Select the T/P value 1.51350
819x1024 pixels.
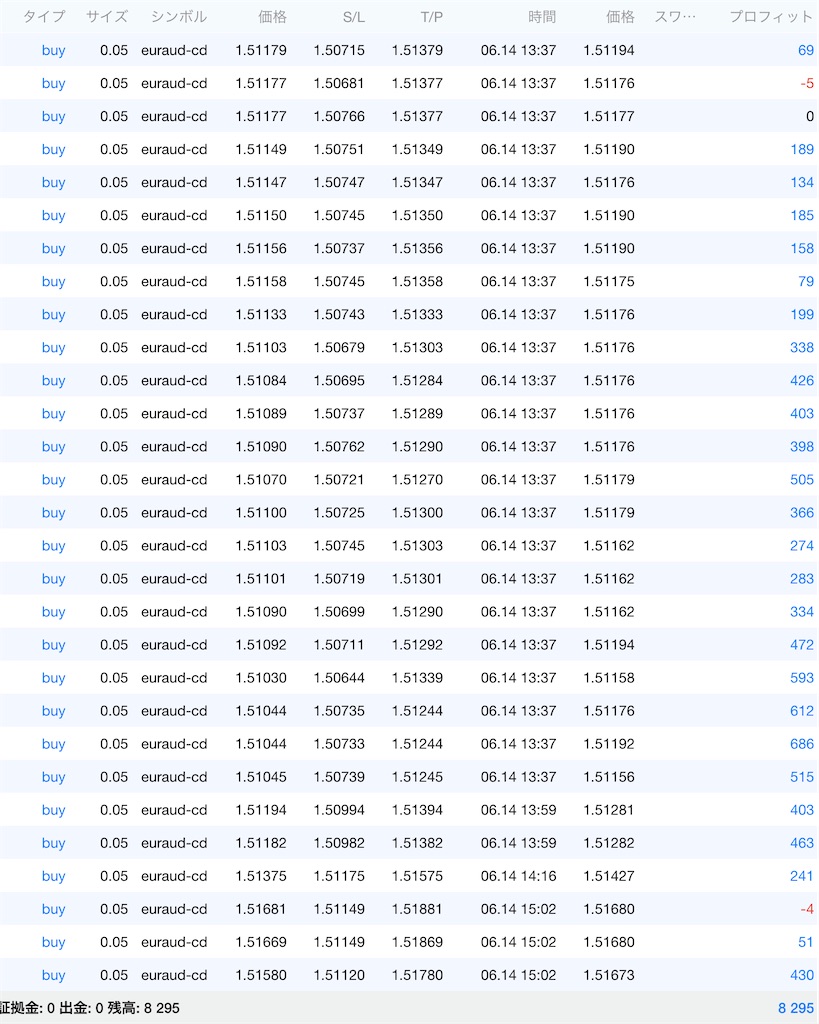pyautogui.click(x=417, y=216)
